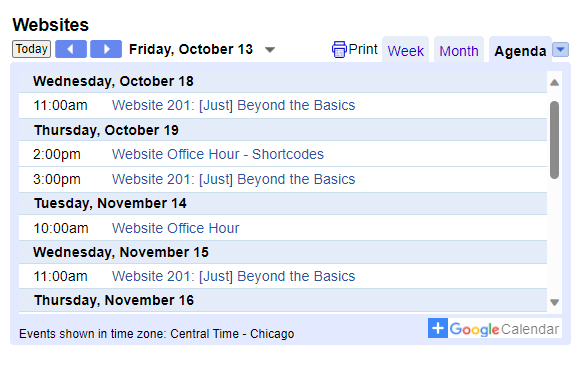Screen dimensions: 585x370
Task: Click the Print printer icon
Action: [x=339, y=50]
